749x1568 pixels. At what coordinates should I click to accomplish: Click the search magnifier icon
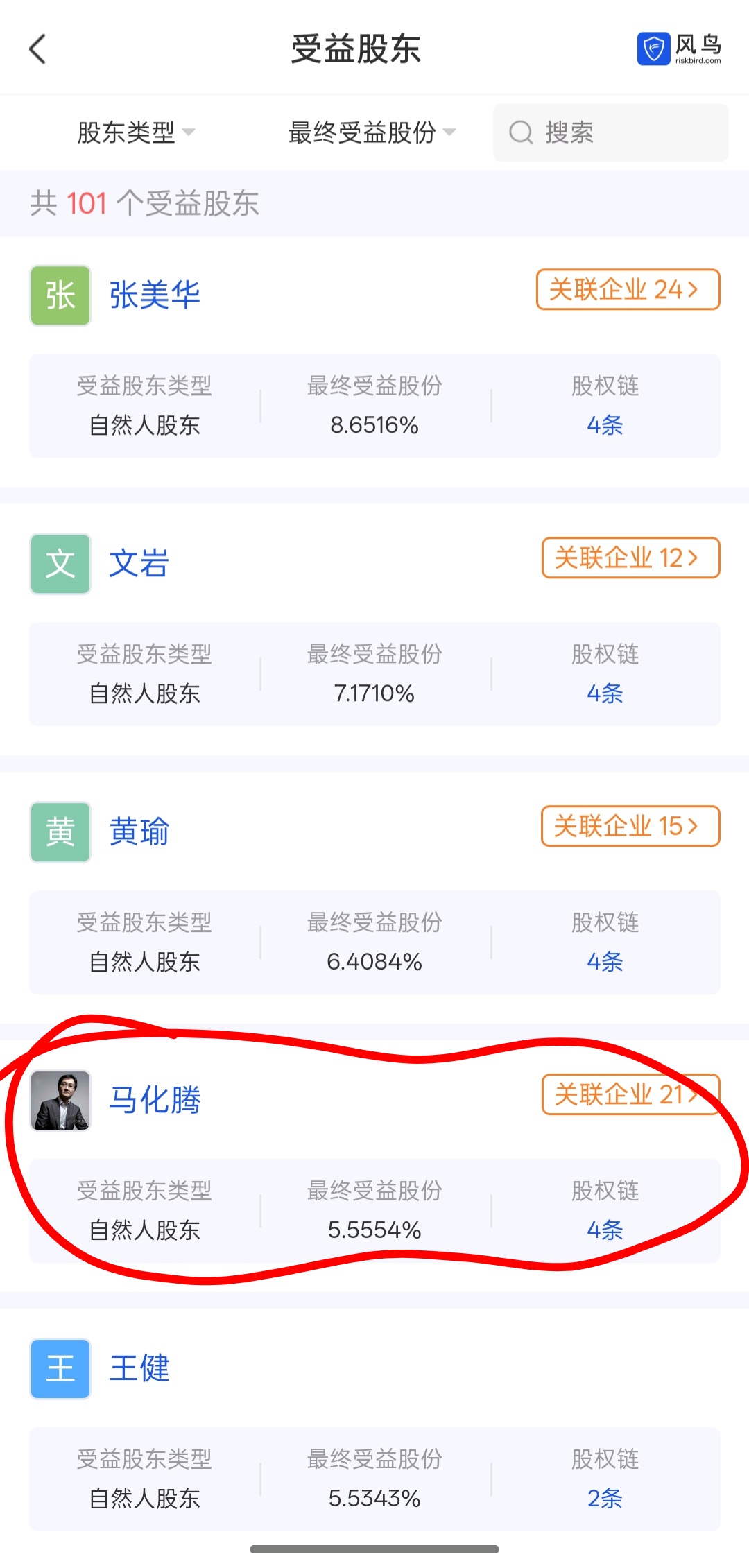tap(521, 132)
